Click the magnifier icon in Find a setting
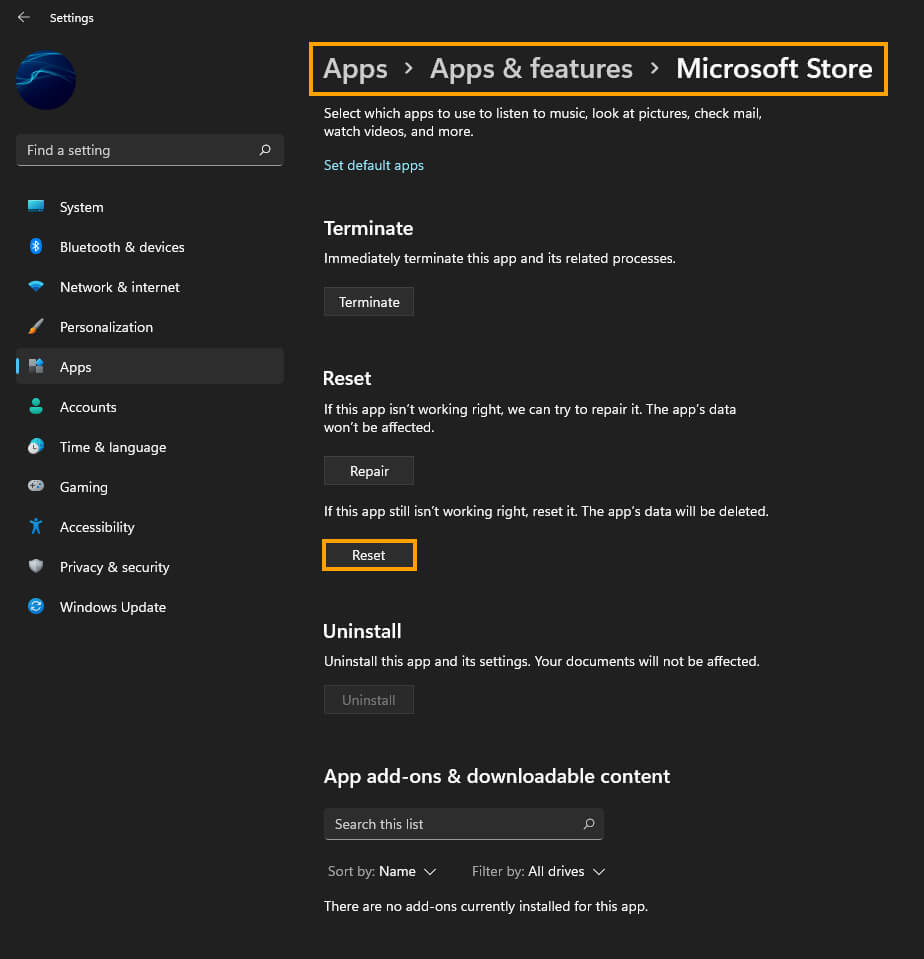924x959 pixels. (x=265, y=150)
